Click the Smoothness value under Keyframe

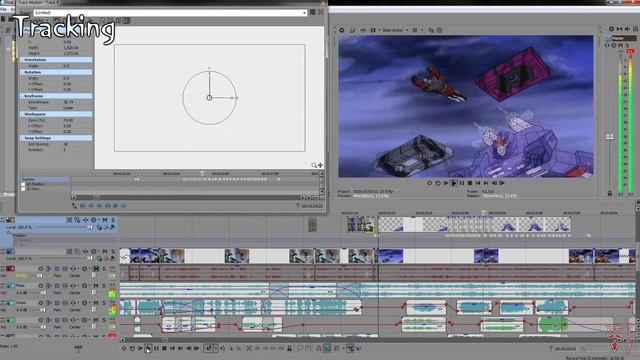click(x=68, y=102)
